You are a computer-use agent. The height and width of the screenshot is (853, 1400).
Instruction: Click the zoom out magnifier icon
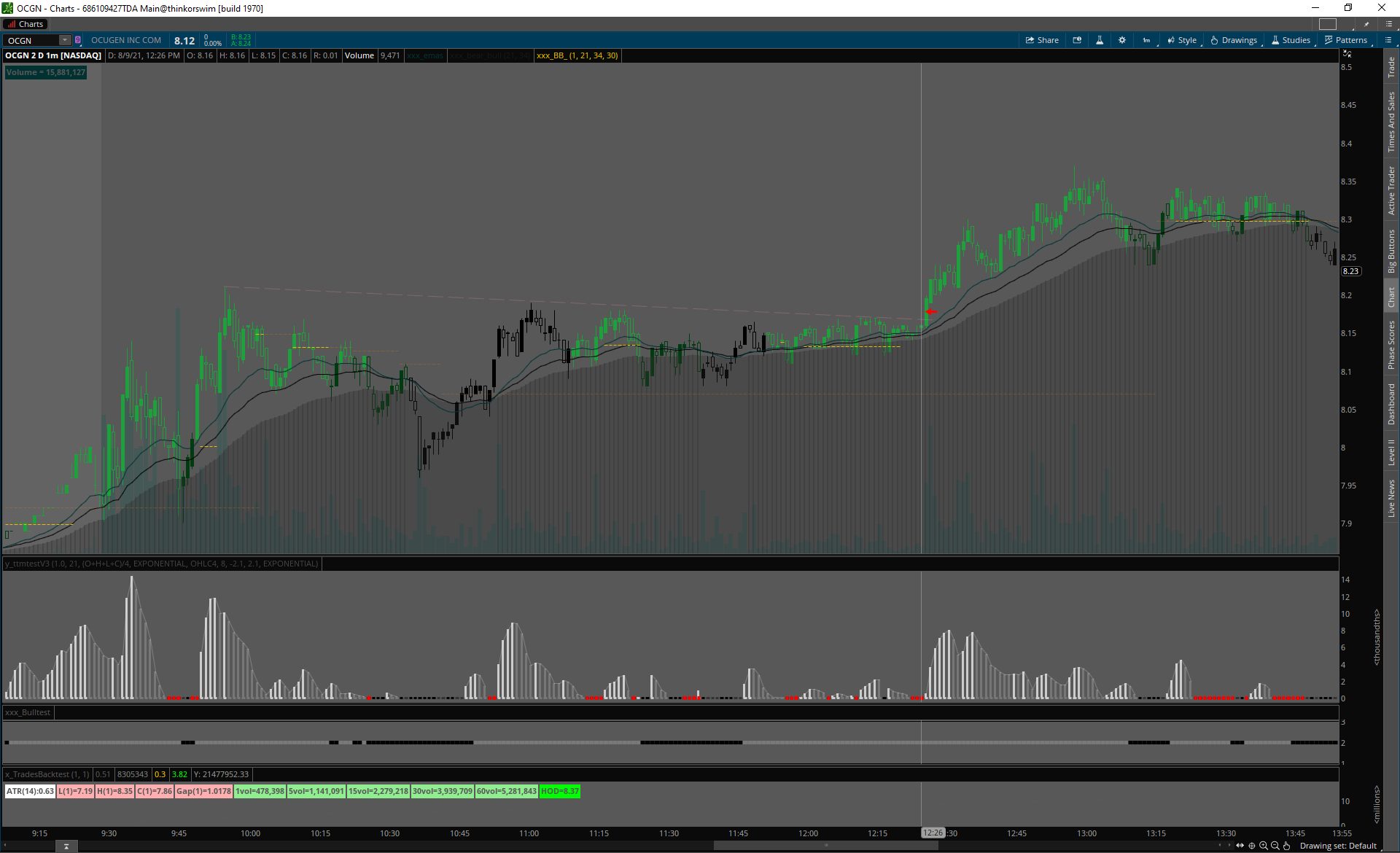coord(1275,846)
